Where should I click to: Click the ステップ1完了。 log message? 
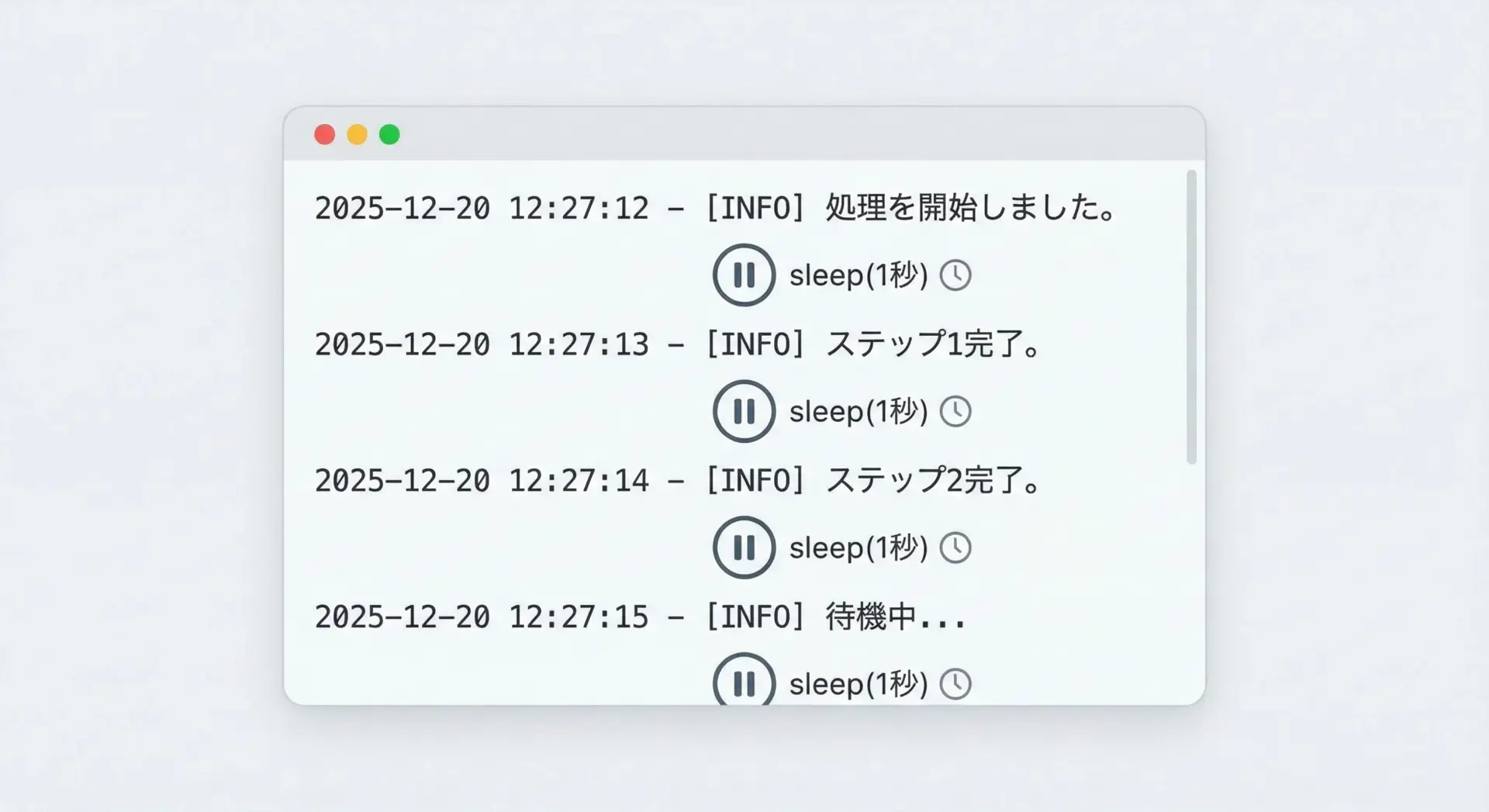[x=933, y=344]
